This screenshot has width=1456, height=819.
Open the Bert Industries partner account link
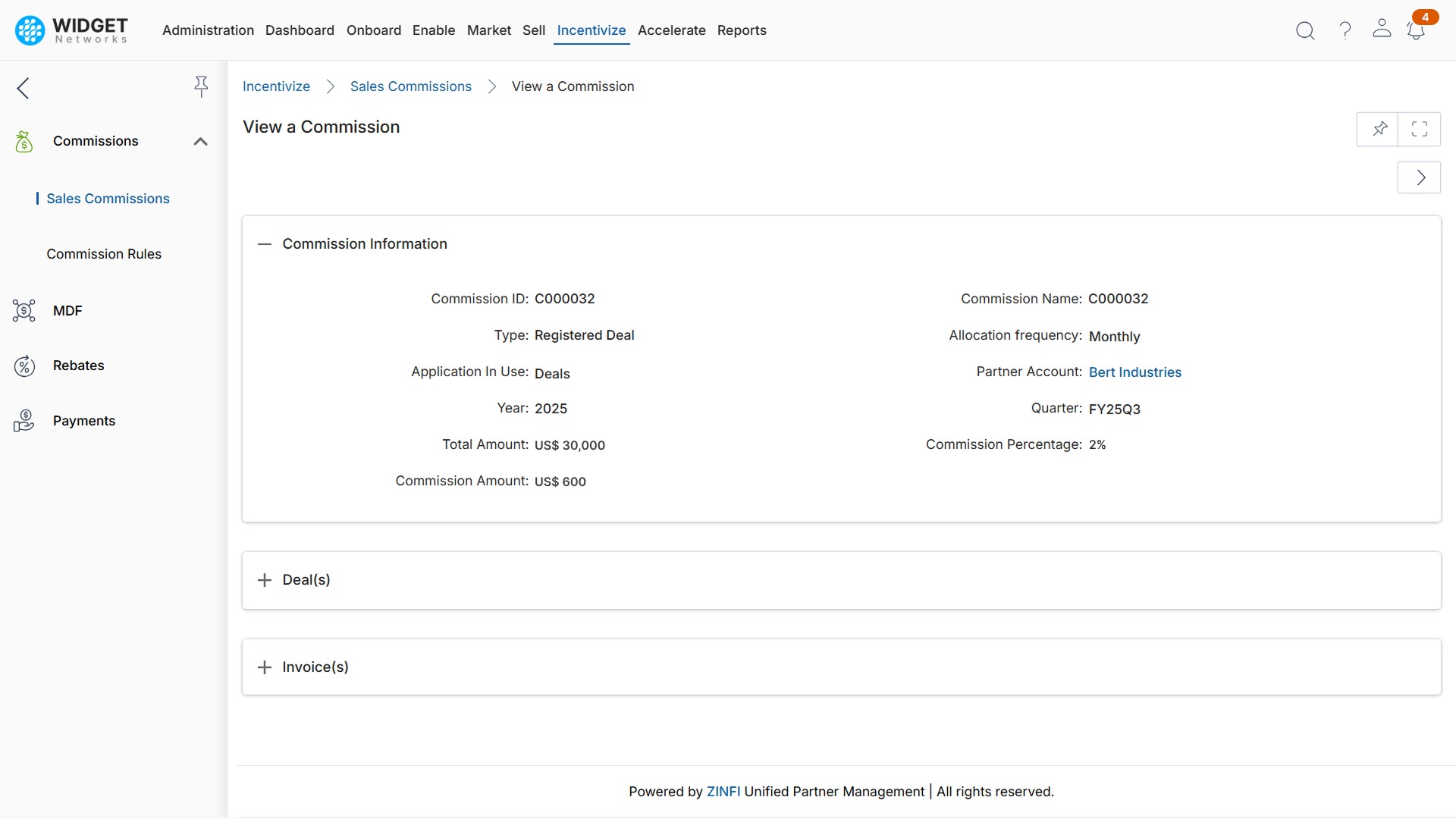point(1135,372)
